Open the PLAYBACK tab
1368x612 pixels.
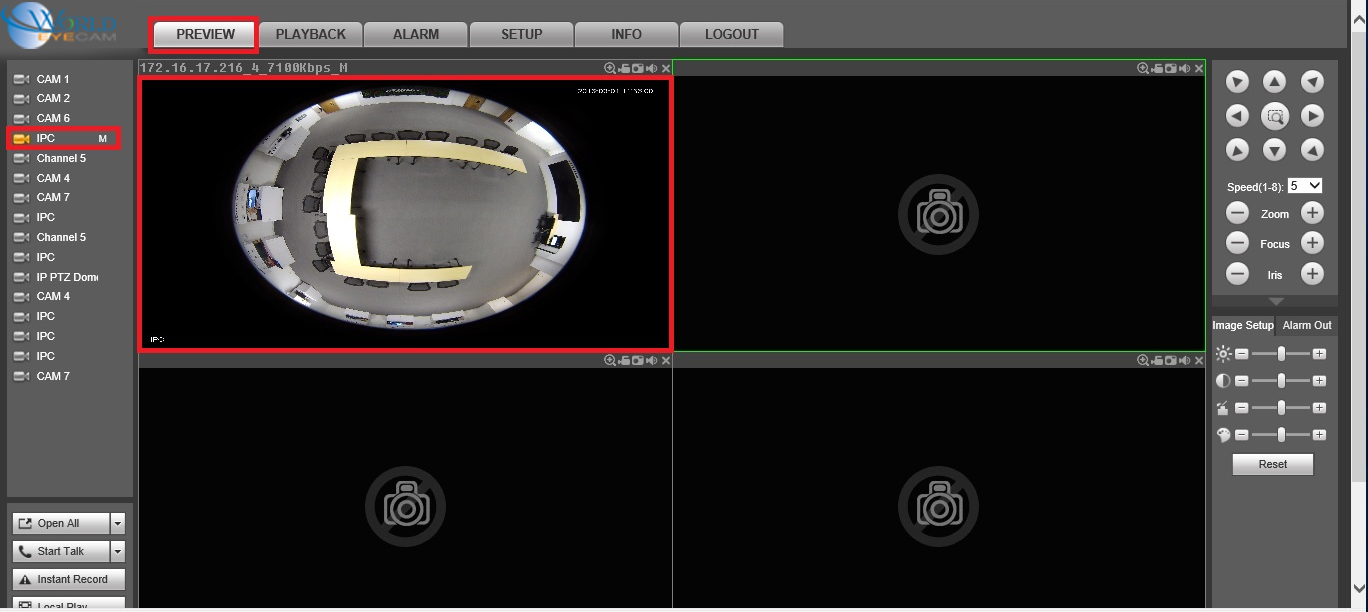click(311, 34)
